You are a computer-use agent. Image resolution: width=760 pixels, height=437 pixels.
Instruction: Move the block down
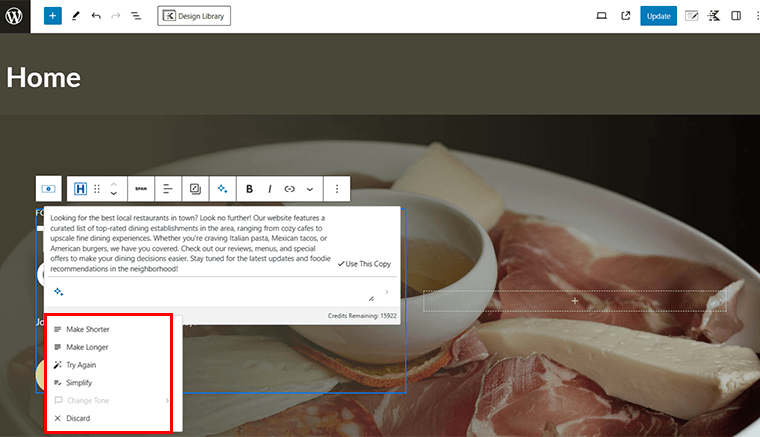pos(113,193)
